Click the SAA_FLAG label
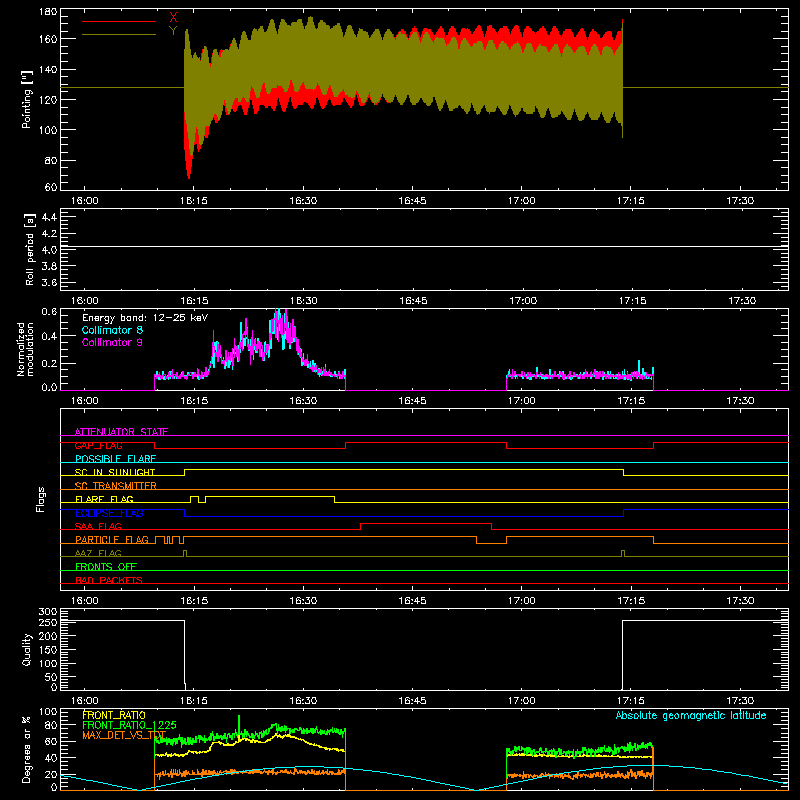Image resolution: width=800 pixels, height=800 pixels. coord(98,526)
